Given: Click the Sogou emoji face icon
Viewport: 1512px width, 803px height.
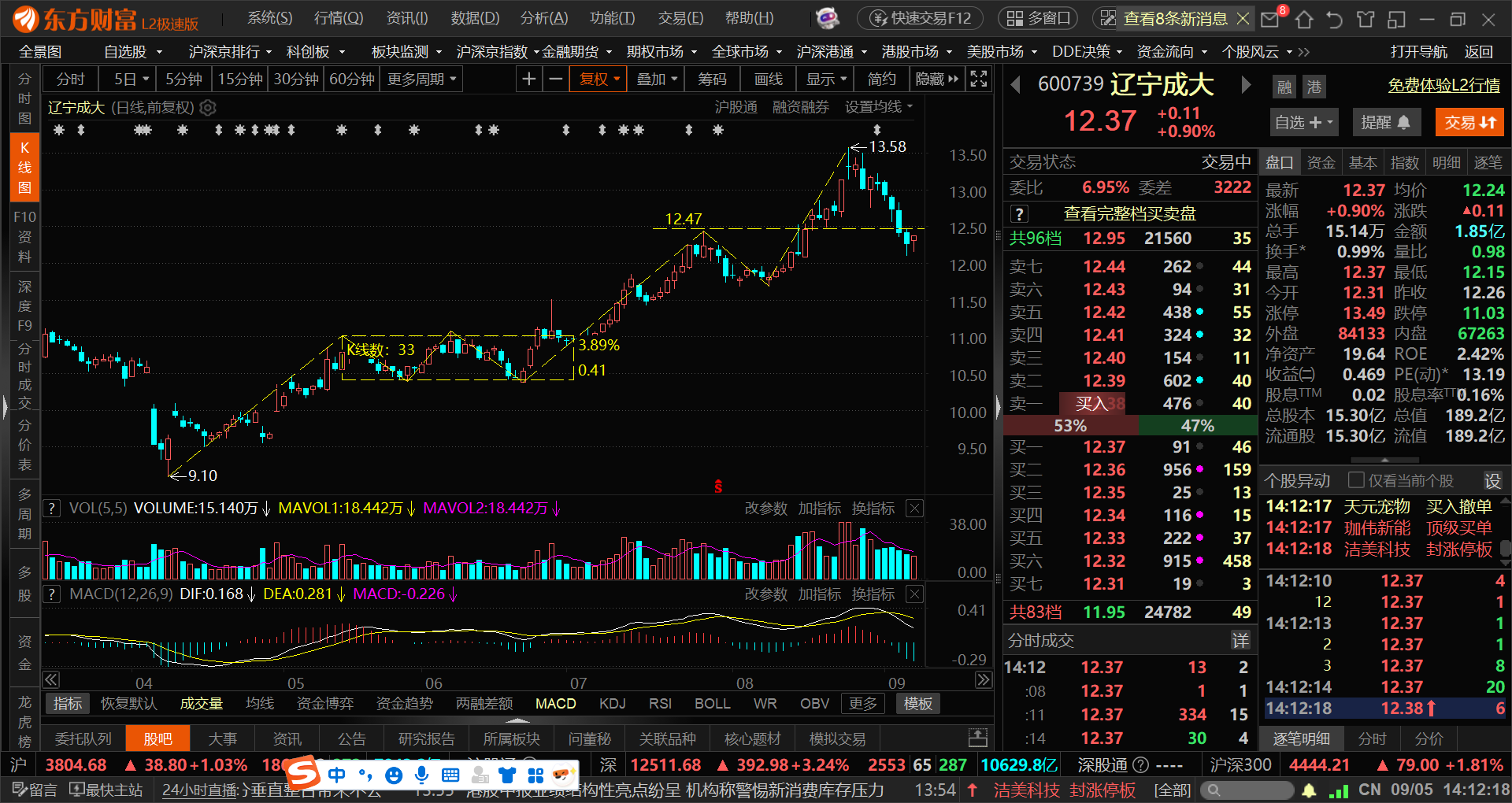Looking at the screenshot, I should click(394, 775).
